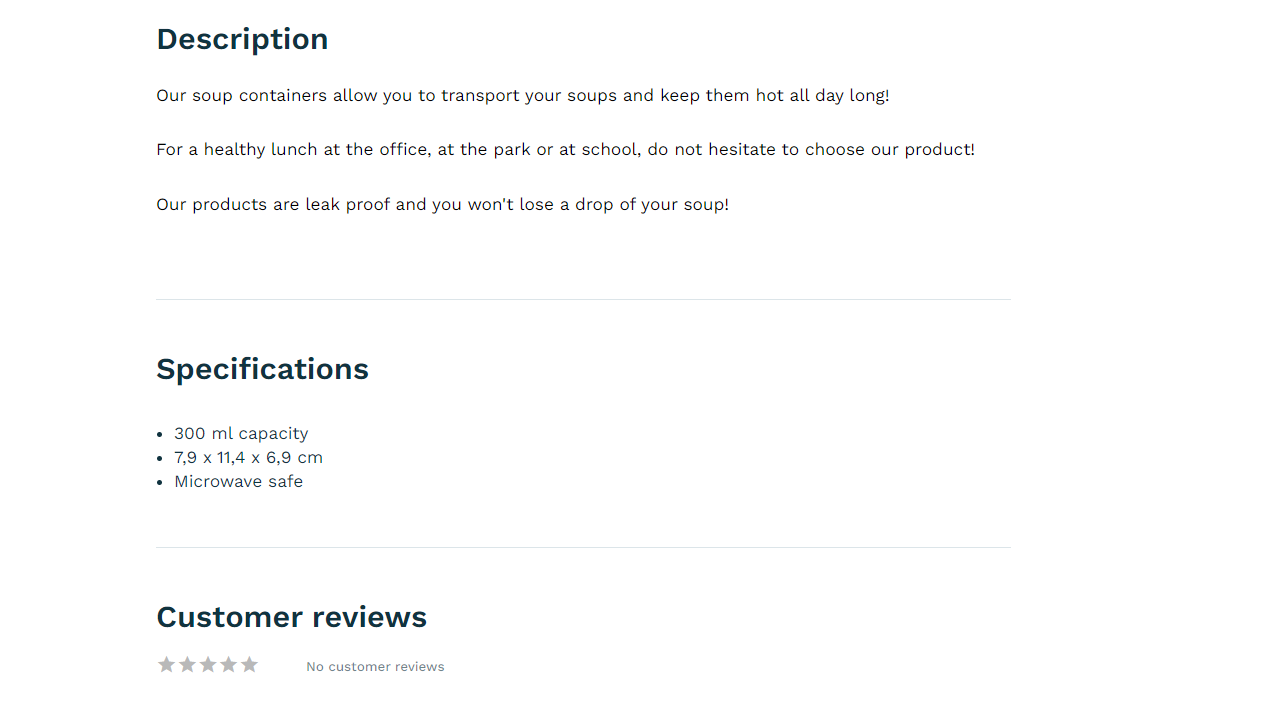Click the fifth review star
The height and width of the screenshot is (718, 1267).
tap(249, 665)
